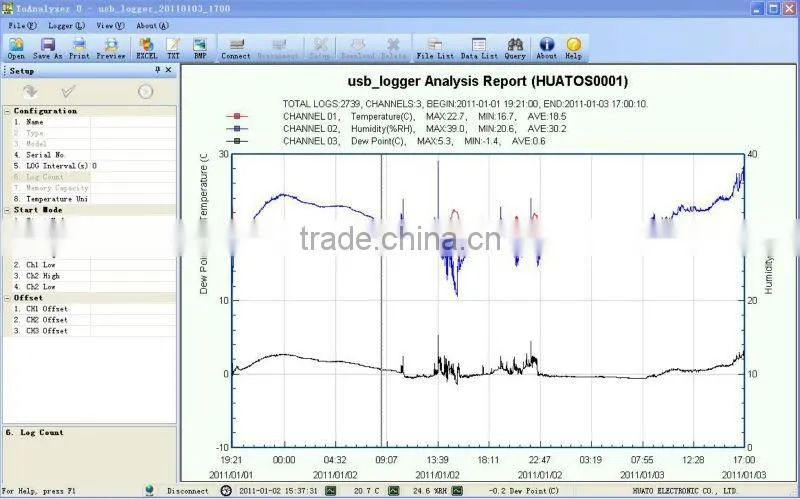Screen dimensions: 800x499
Task: Open the View menu
Action: pos(110,26)
